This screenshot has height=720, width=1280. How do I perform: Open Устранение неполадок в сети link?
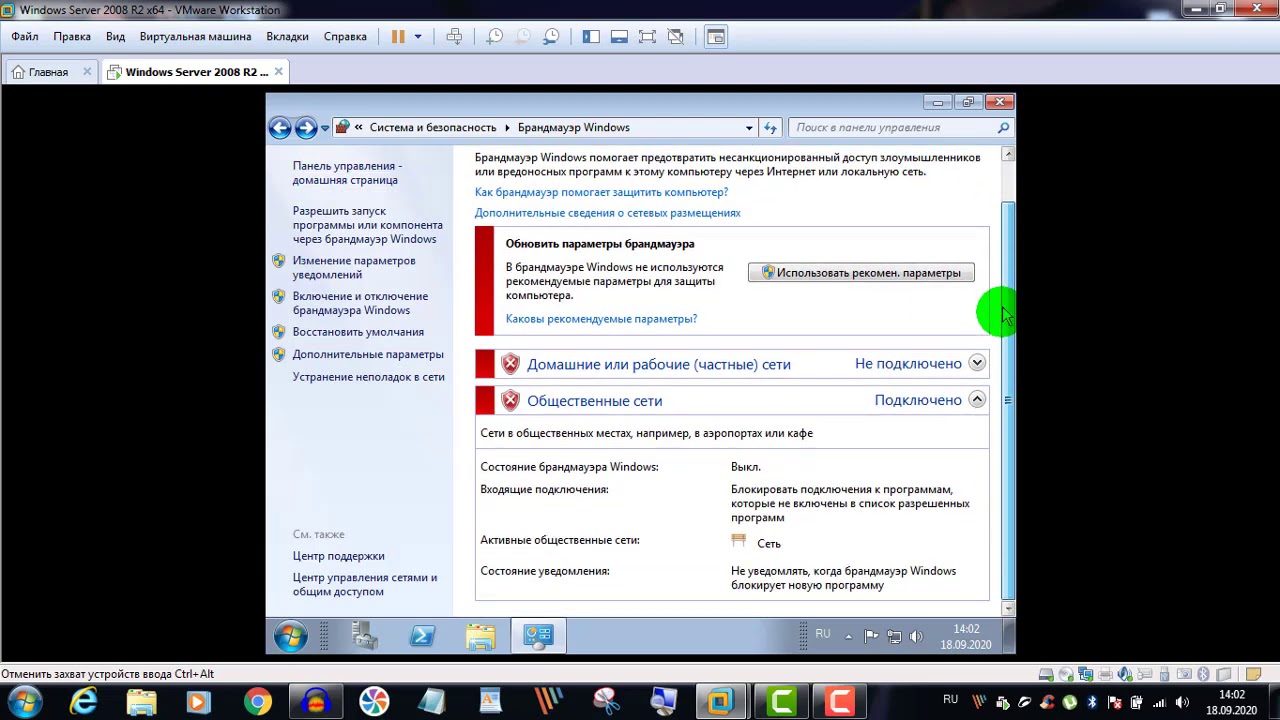[x=368, y=377]
